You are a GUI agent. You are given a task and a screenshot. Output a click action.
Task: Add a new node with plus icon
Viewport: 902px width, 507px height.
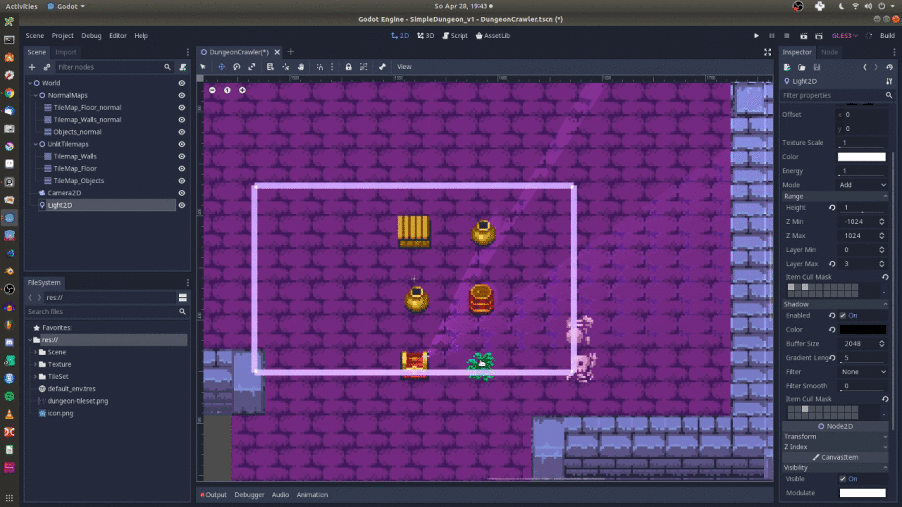[32, 67]
